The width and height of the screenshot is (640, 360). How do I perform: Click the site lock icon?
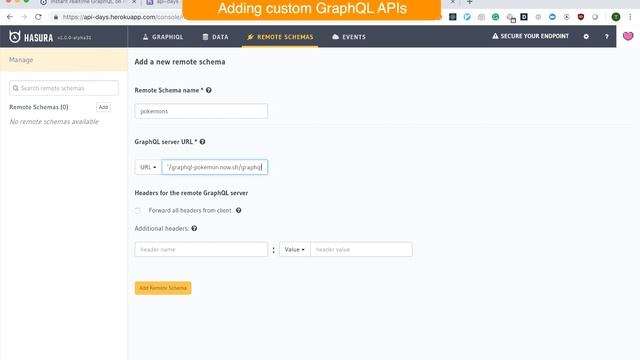(x=56, y=17)
